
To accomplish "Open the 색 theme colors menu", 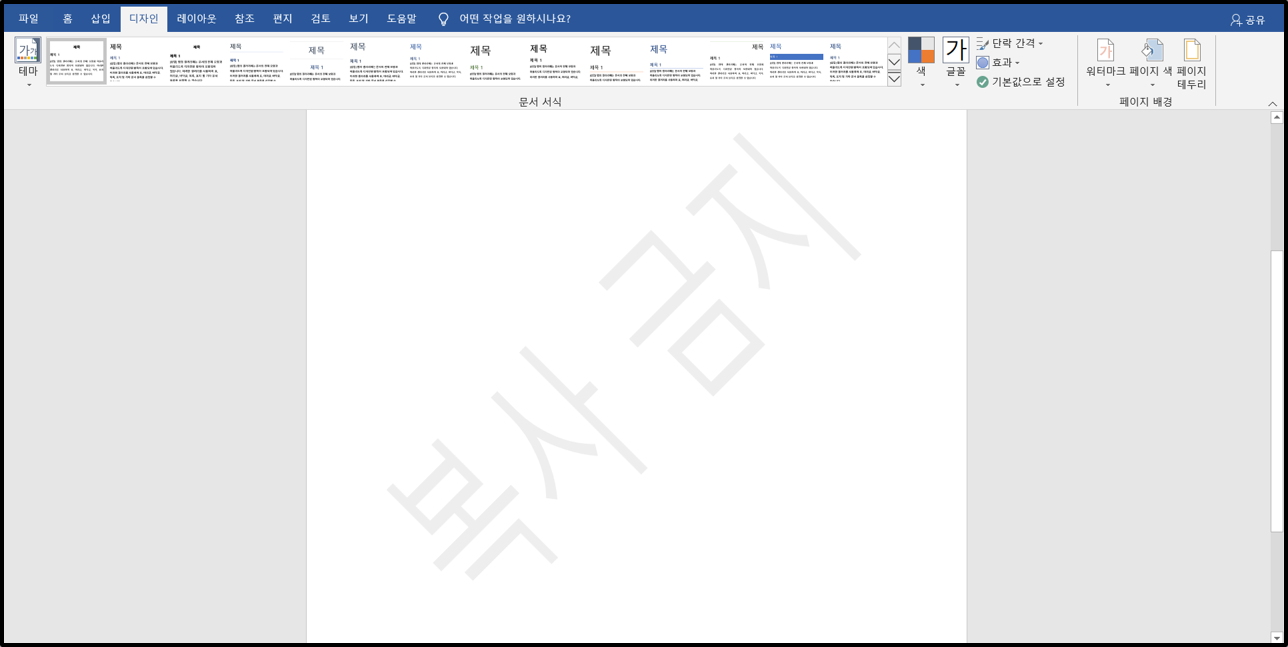I will coord(921,63).
